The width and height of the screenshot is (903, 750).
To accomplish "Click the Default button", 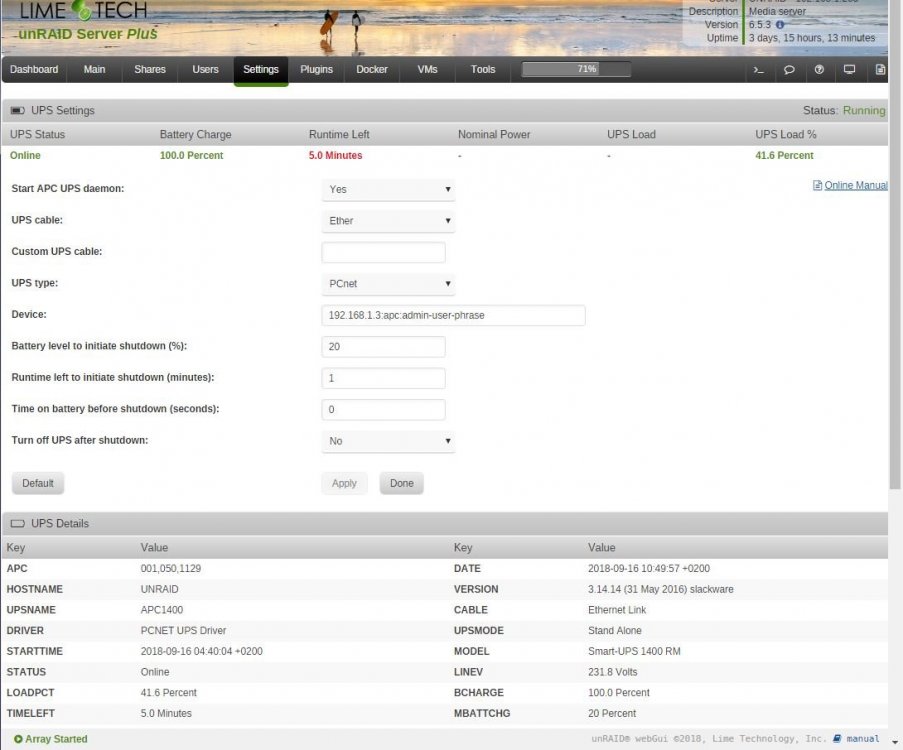I will [38, 483].
